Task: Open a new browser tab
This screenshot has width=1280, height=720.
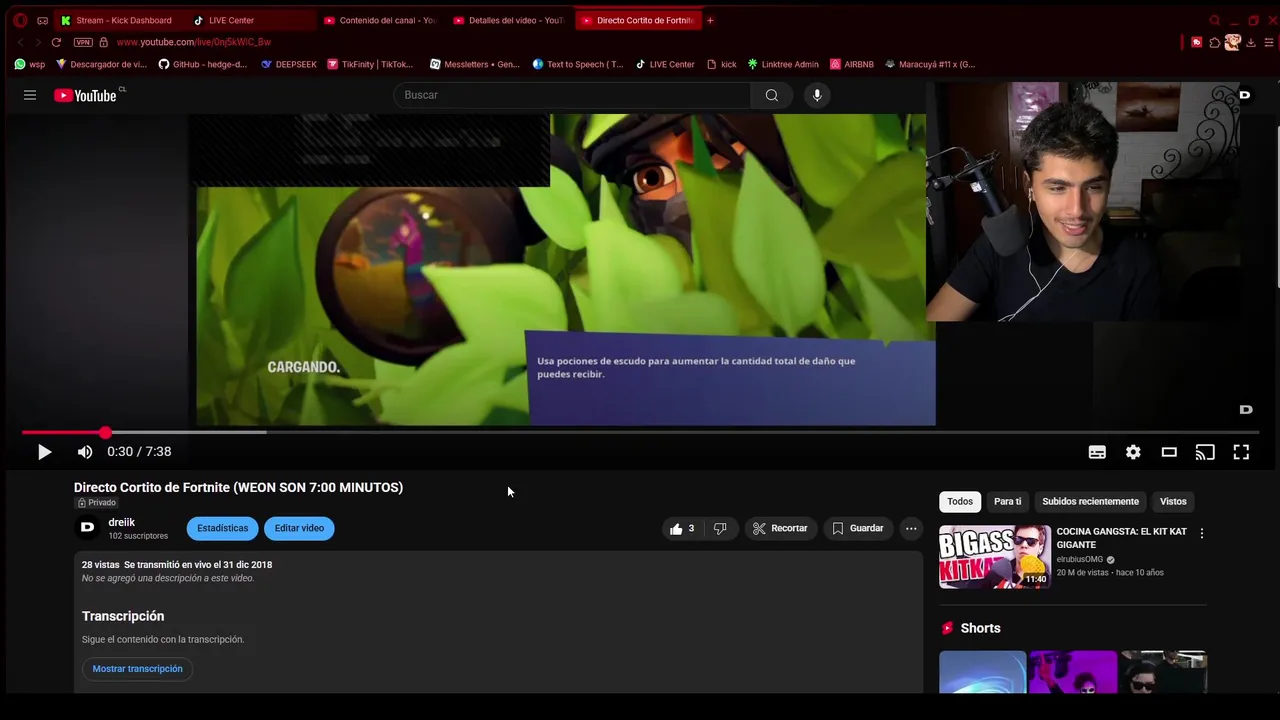Action: (710, 20)
